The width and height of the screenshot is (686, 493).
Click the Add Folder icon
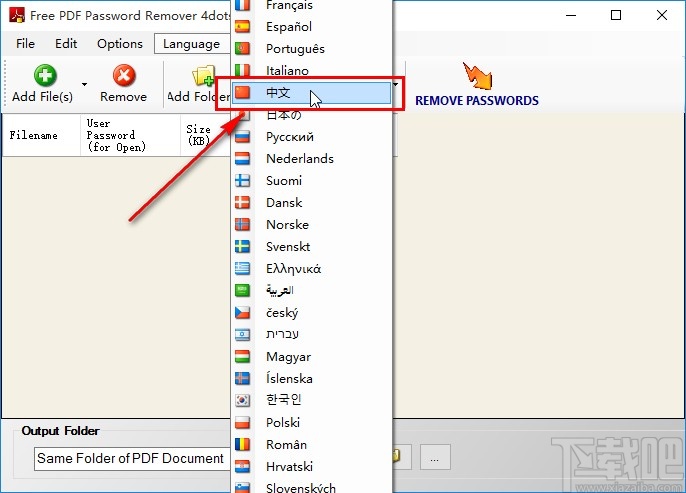click(x=203, y=75)
